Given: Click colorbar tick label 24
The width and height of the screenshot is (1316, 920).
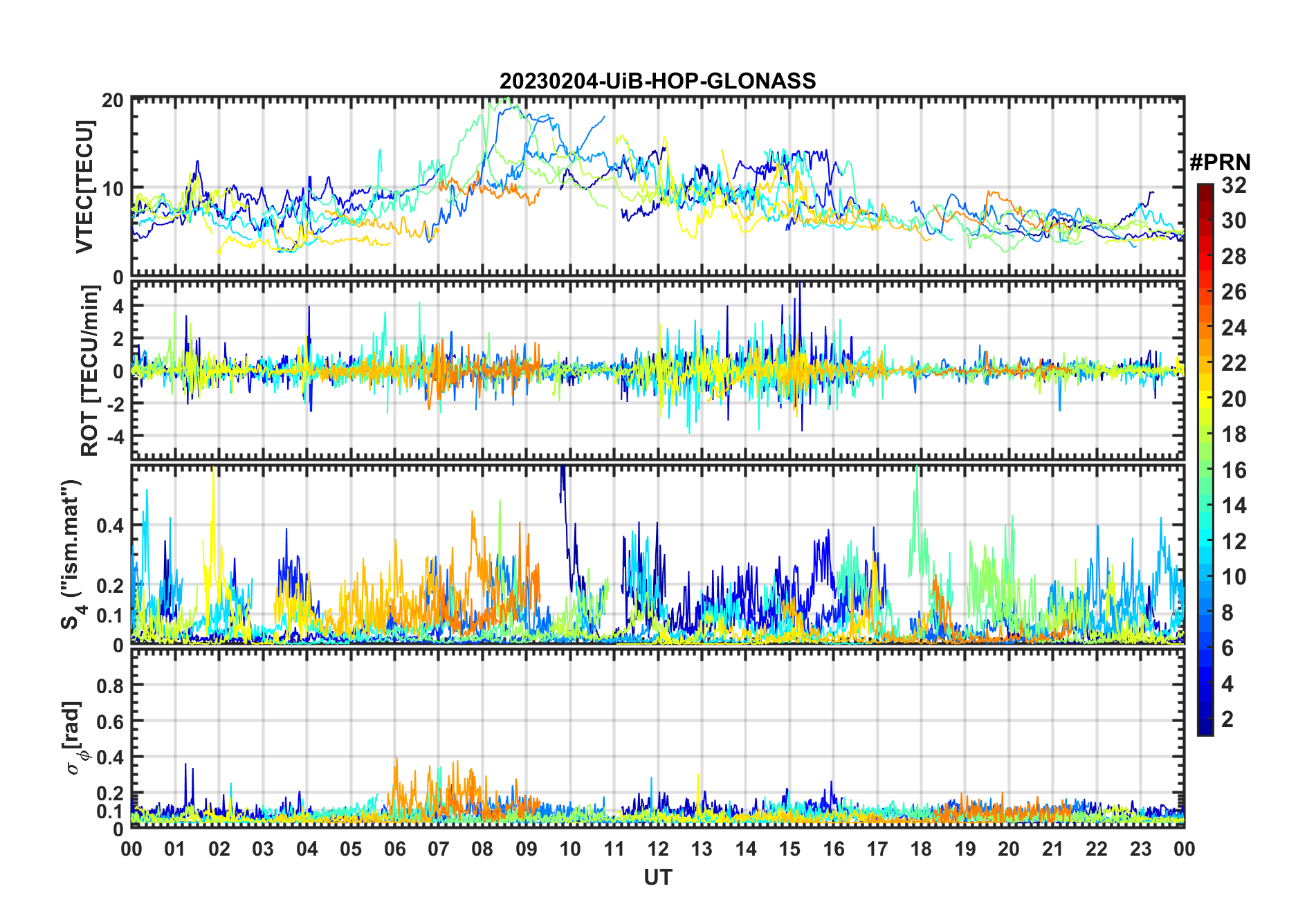Looking at the screenshot, I should (x=1234, y=328).
